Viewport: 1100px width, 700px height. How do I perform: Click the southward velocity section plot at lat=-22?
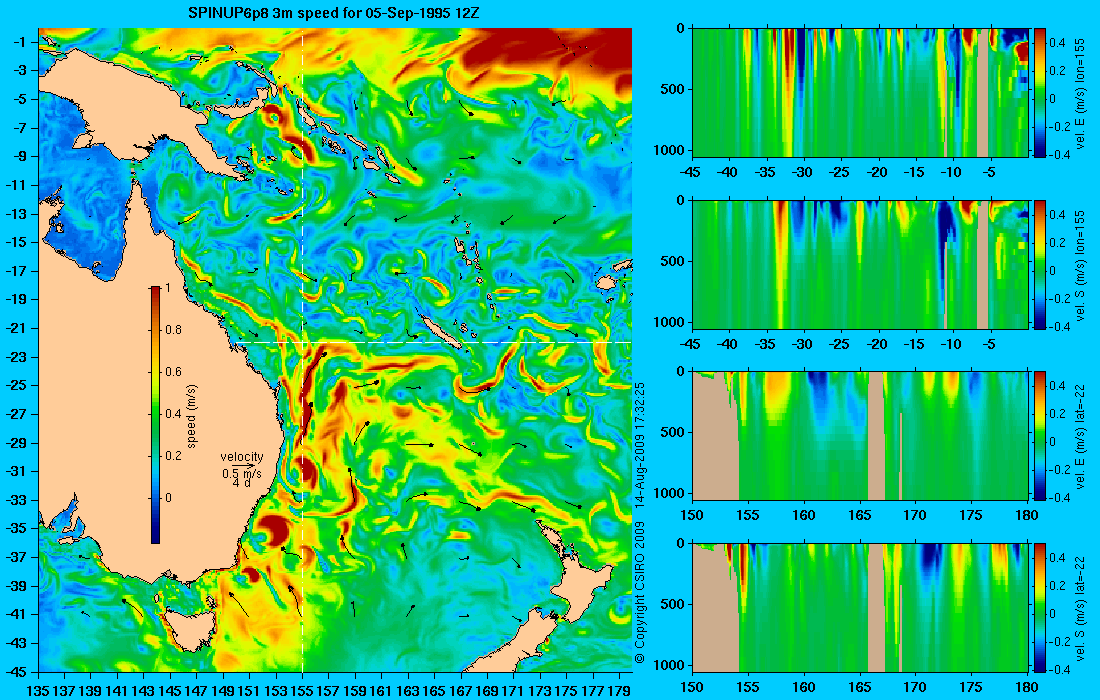[860, 607]
